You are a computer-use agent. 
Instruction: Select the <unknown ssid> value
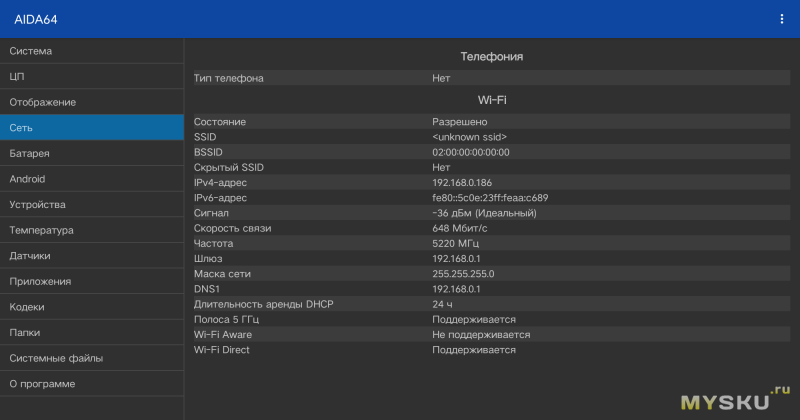[469, 137]
